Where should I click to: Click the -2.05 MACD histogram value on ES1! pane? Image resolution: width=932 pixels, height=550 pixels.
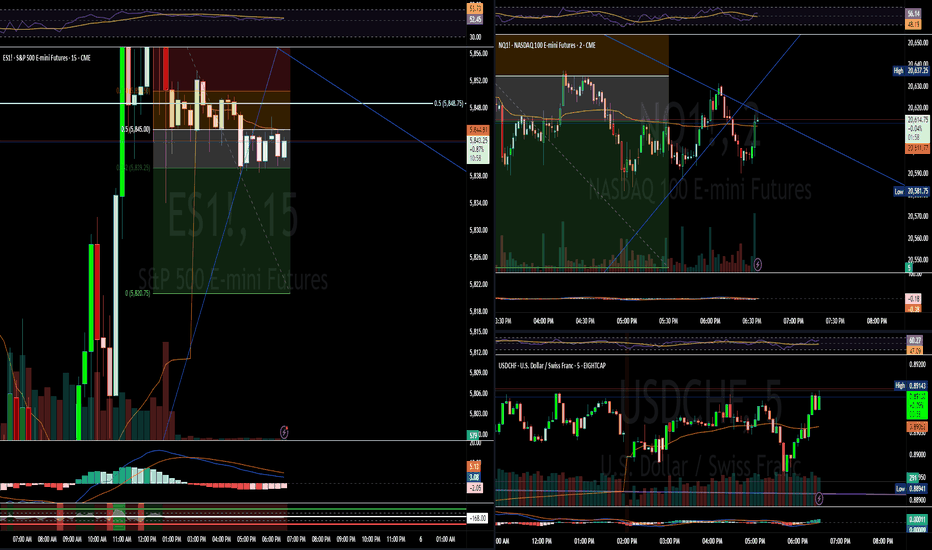click(x=475, y=488)
